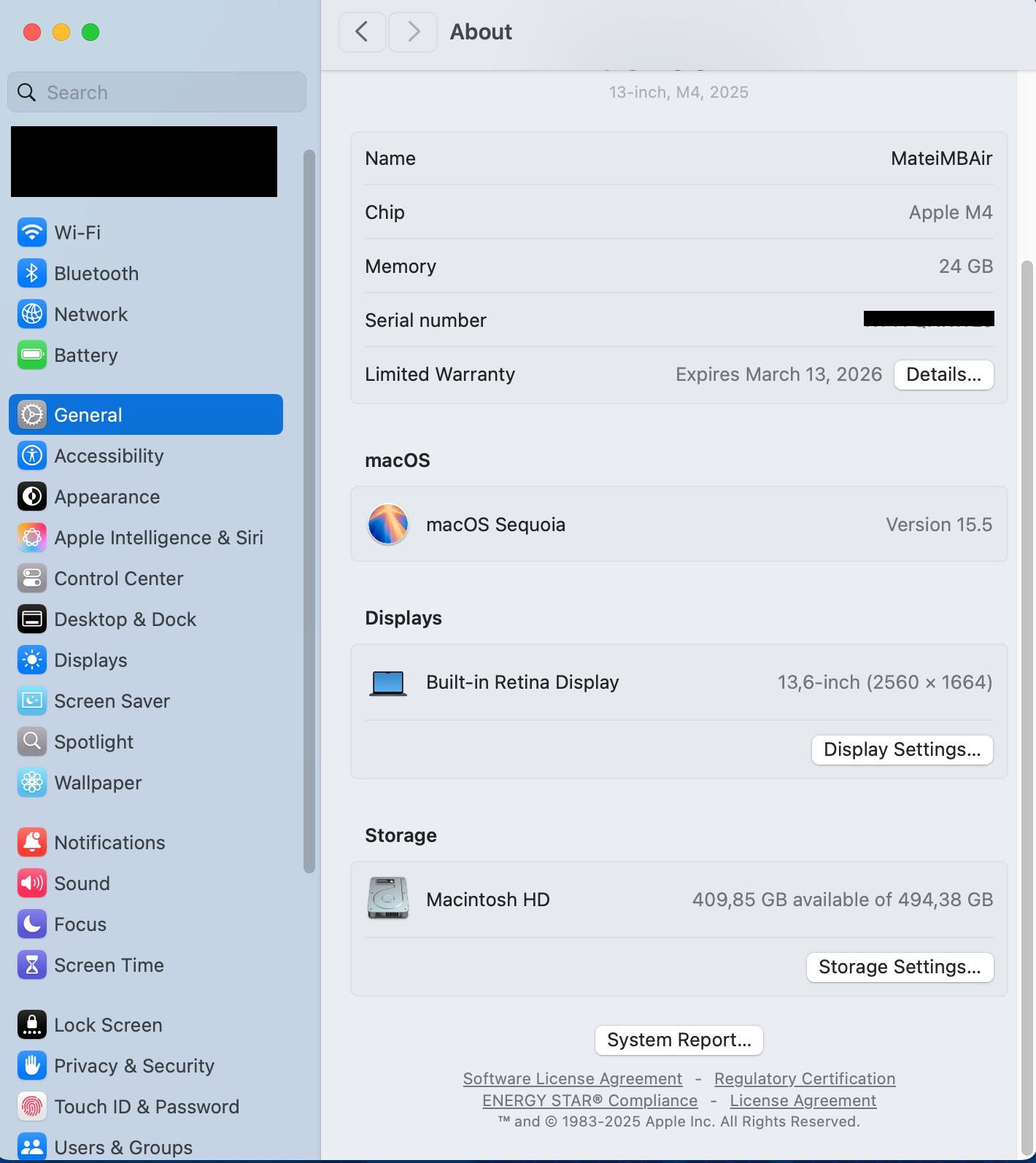Open the License Agreement link
This screenshot has height=1163, width=1036.
pos(803,1100)
